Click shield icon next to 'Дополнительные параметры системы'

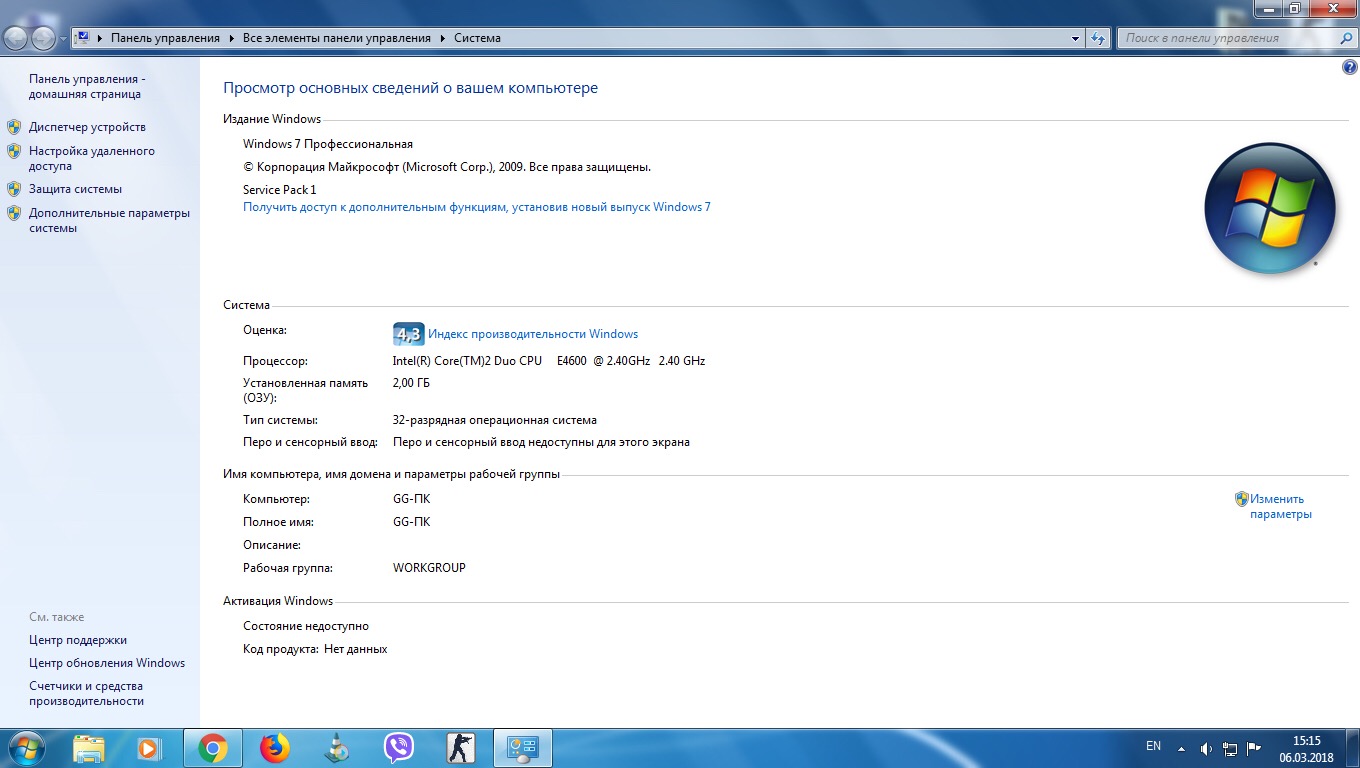click(14, 213)
